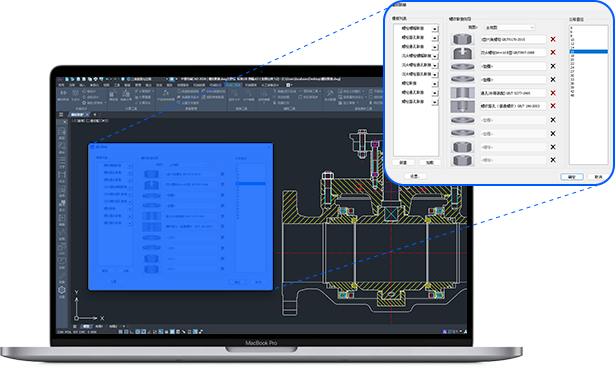Switch to the Model layout tab at bottom
Viewport: 615px width, 369px height.
(x=86, y=326)
